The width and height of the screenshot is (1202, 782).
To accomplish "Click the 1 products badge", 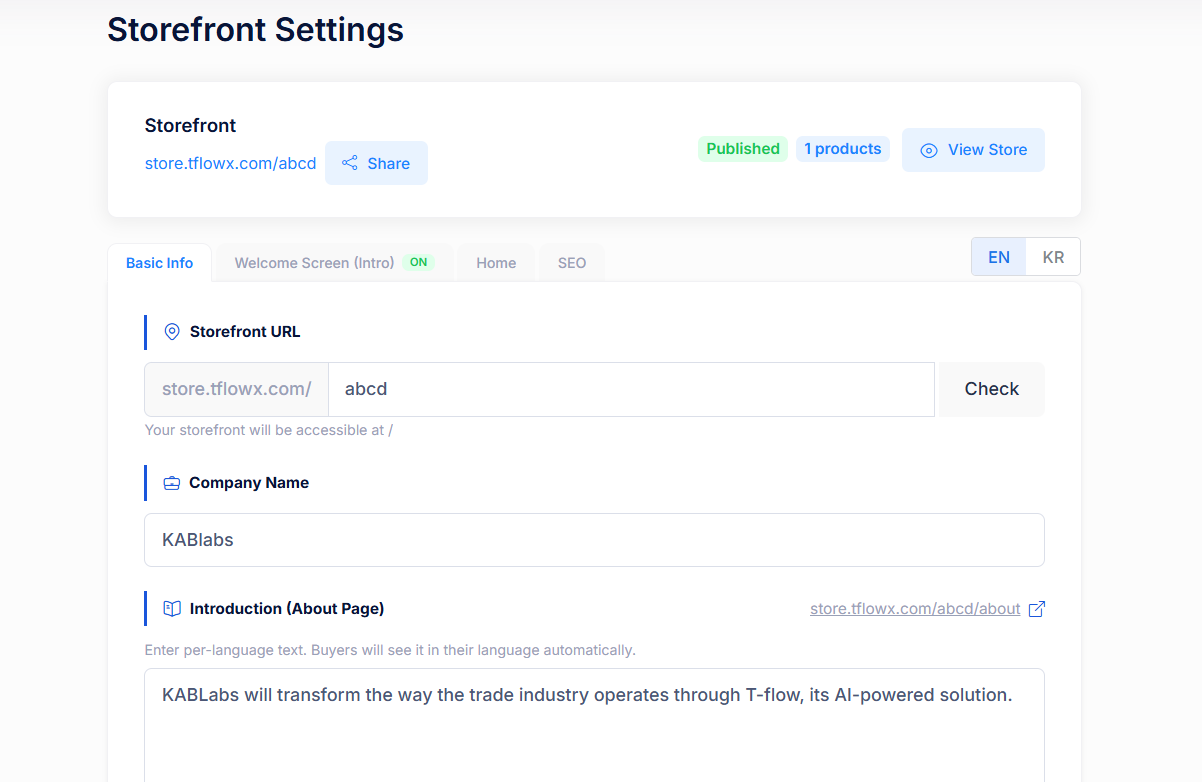I will point(843,149).
